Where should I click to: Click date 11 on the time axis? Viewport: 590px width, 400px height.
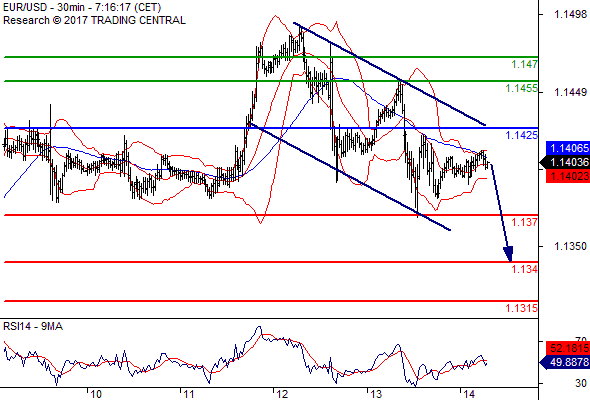189,394
